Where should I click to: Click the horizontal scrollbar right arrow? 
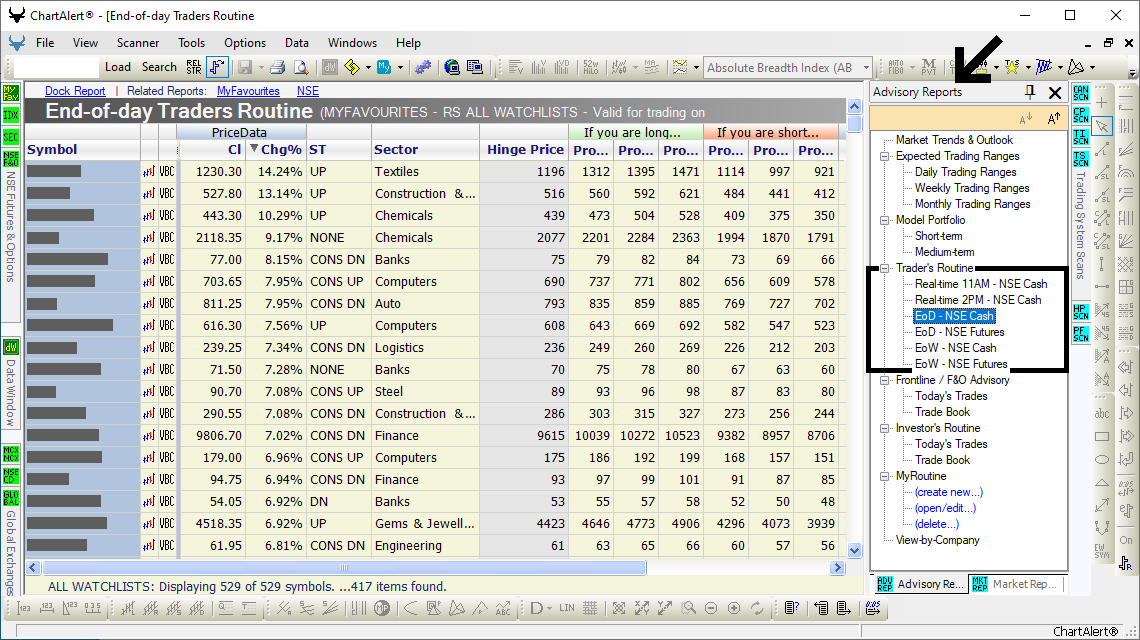click(838, 567)
